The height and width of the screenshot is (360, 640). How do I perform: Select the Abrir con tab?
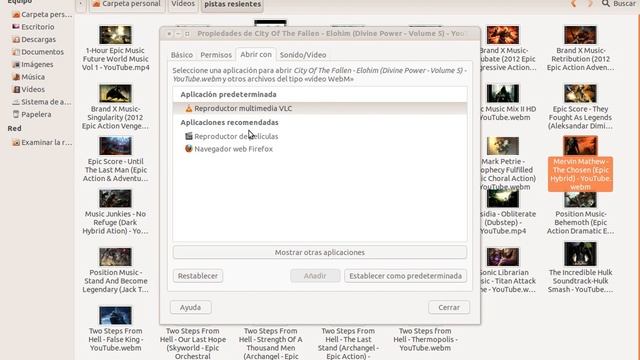(x=256, y=54)
